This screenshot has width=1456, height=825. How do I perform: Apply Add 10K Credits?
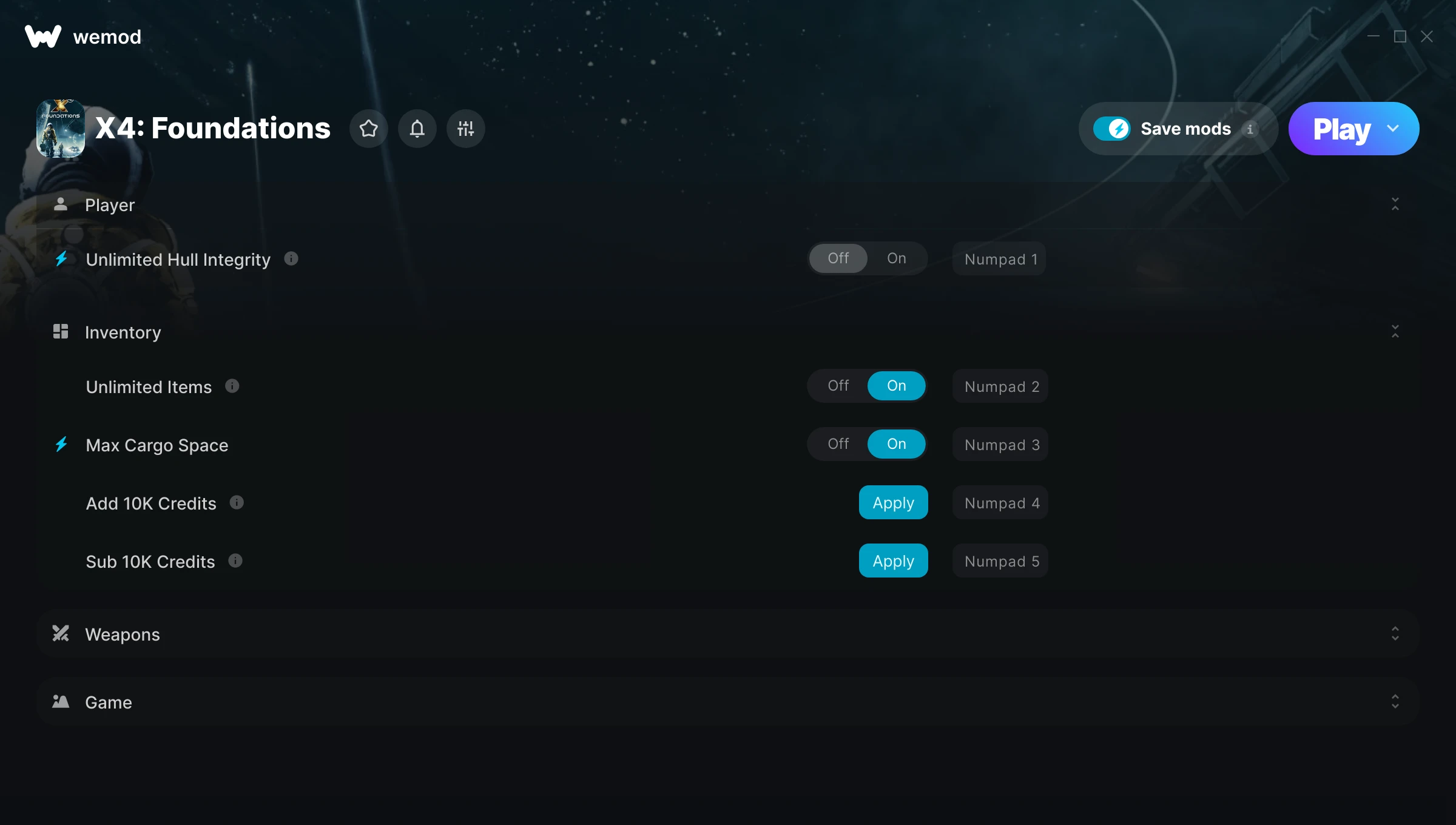(893, 503)
